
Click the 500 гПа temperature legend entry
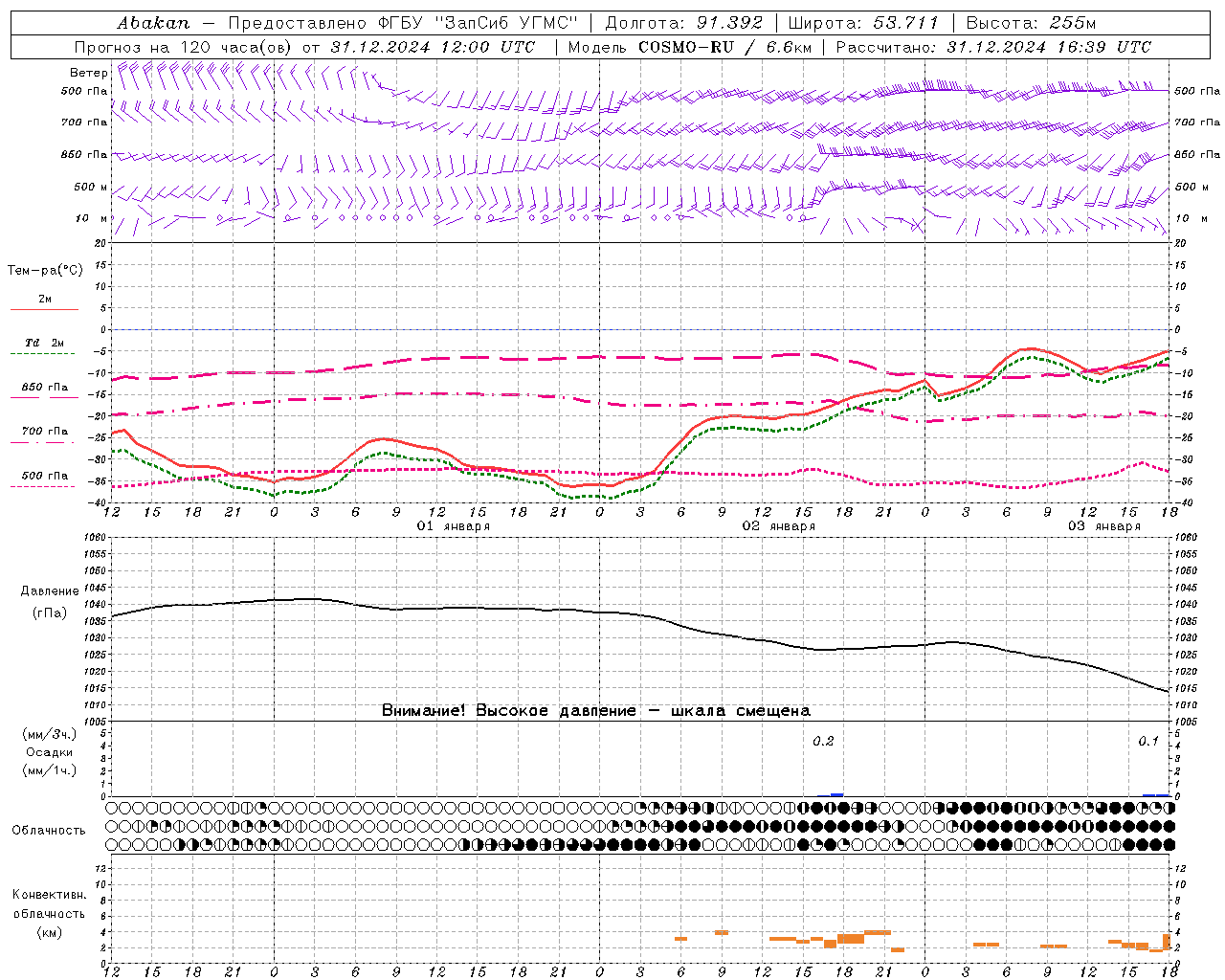44,476
